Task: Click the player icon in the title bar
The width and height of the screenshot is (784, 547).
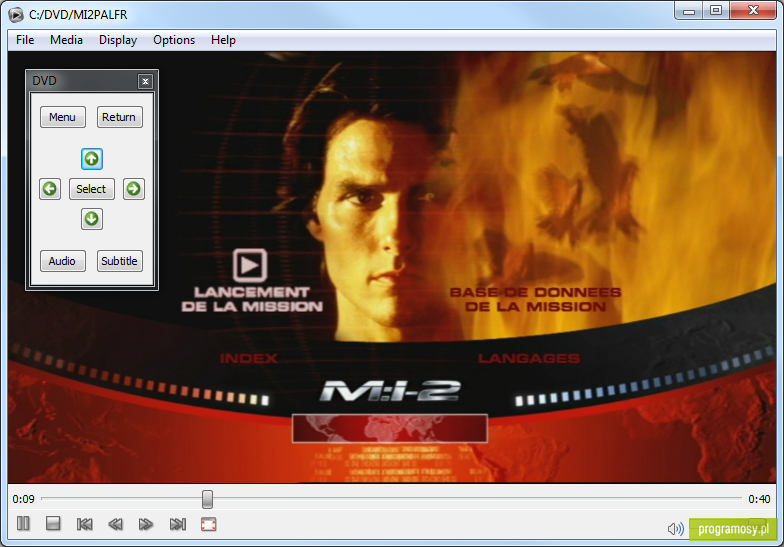Action: [16, 14]
